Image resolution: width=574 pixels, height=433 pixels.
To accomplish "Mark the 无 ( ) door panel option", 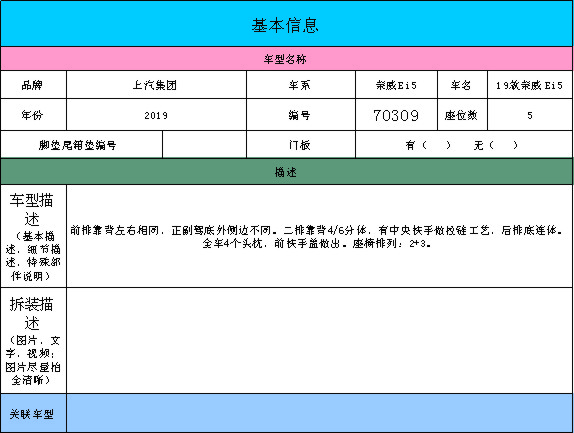I will click(x=496, y=145).
